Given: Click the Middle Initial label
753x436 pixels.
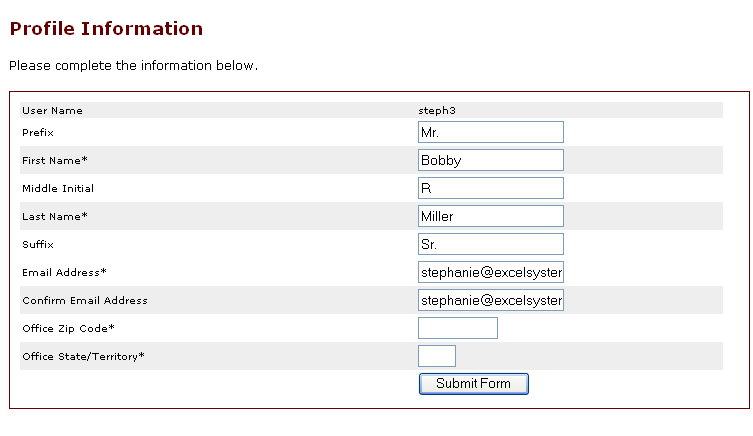Looking at the screenshot, I should point(58,188).
